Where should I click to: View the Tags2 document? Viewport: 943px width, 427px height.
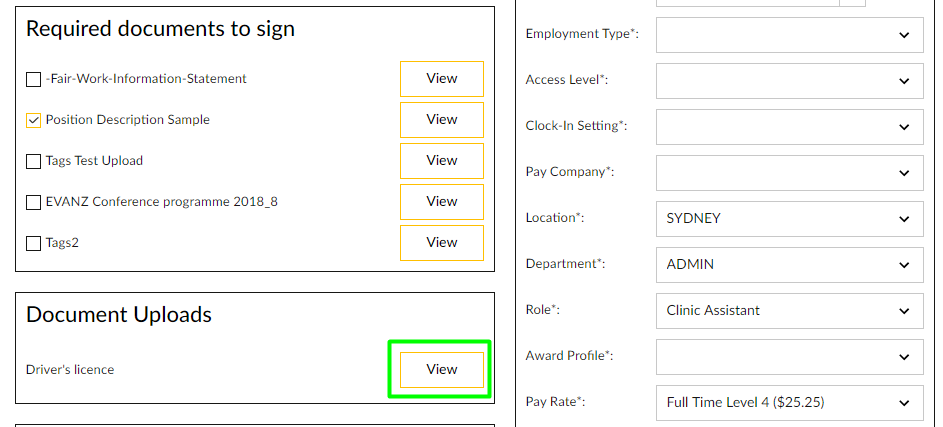tap(441, 243)
